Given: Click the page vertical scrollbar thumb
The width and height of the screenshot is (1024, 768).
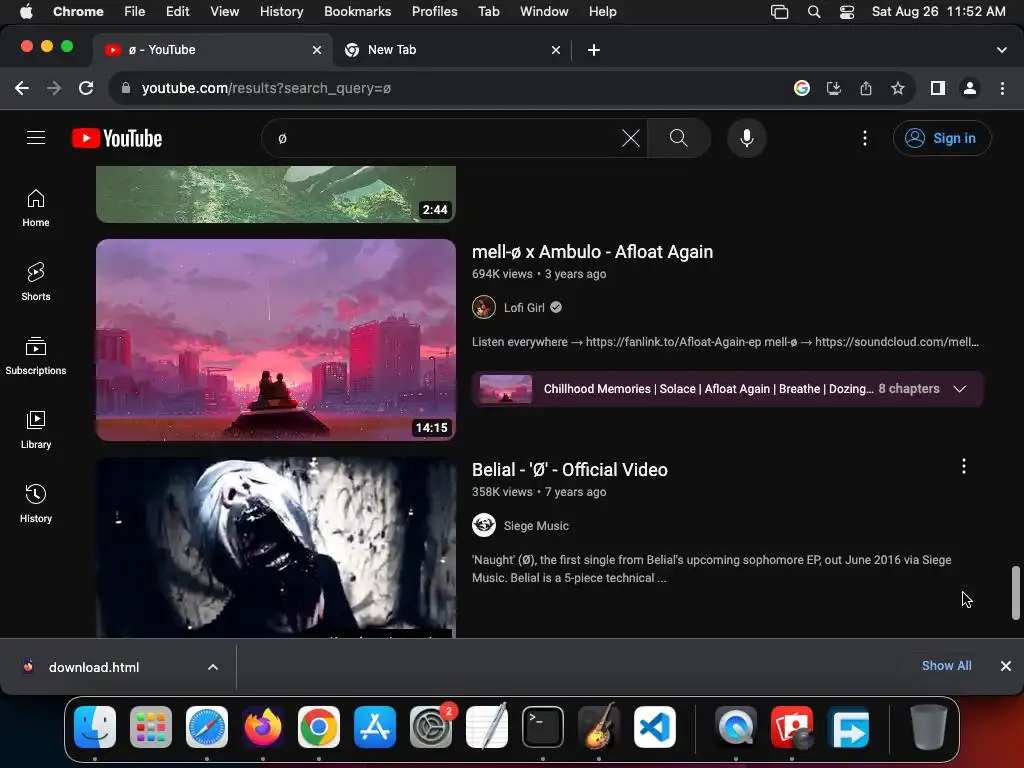Looking at the screenshot, I should 1016,592.
